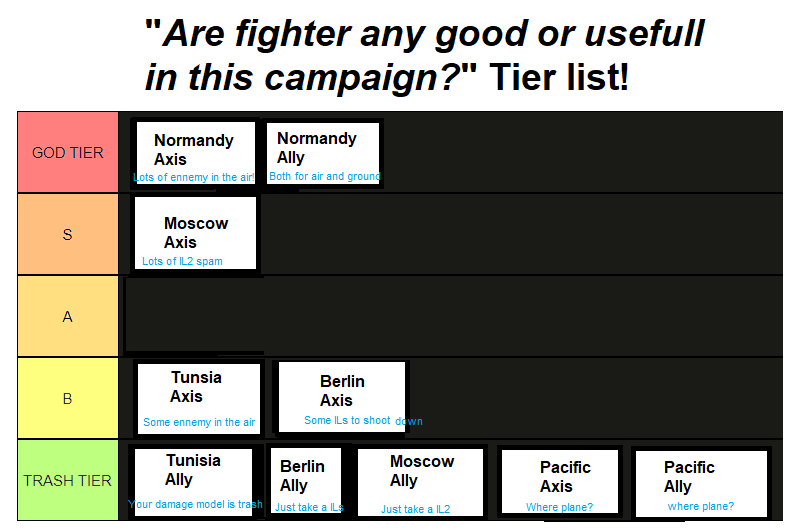Select the Pacific Ally card
801x530 pixels.
point(700,483)
